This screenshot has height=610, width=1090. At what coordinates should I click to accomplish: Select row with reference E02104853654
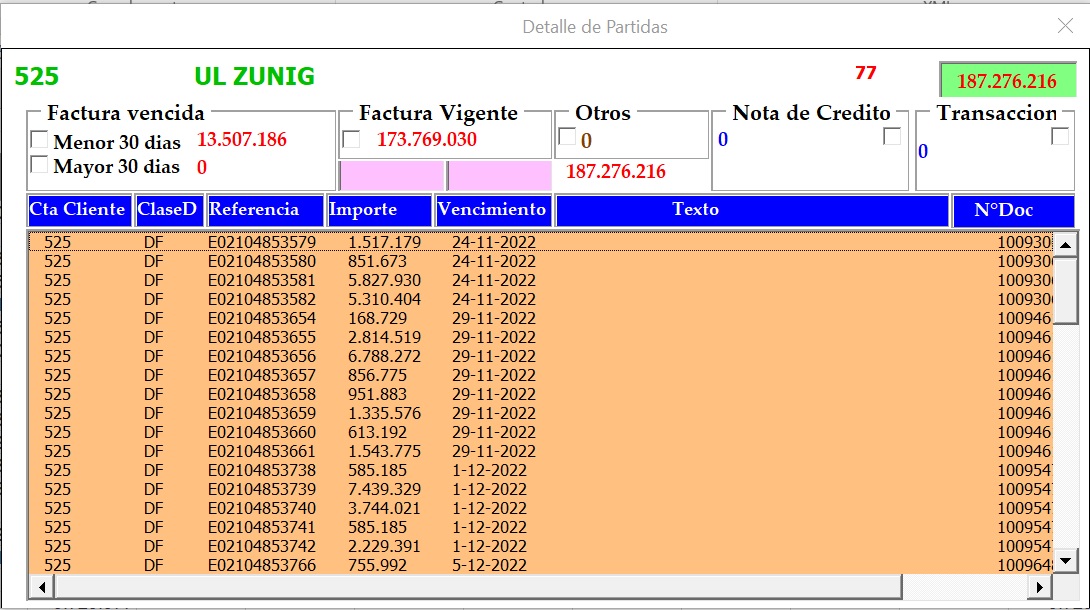coord(541,318)
